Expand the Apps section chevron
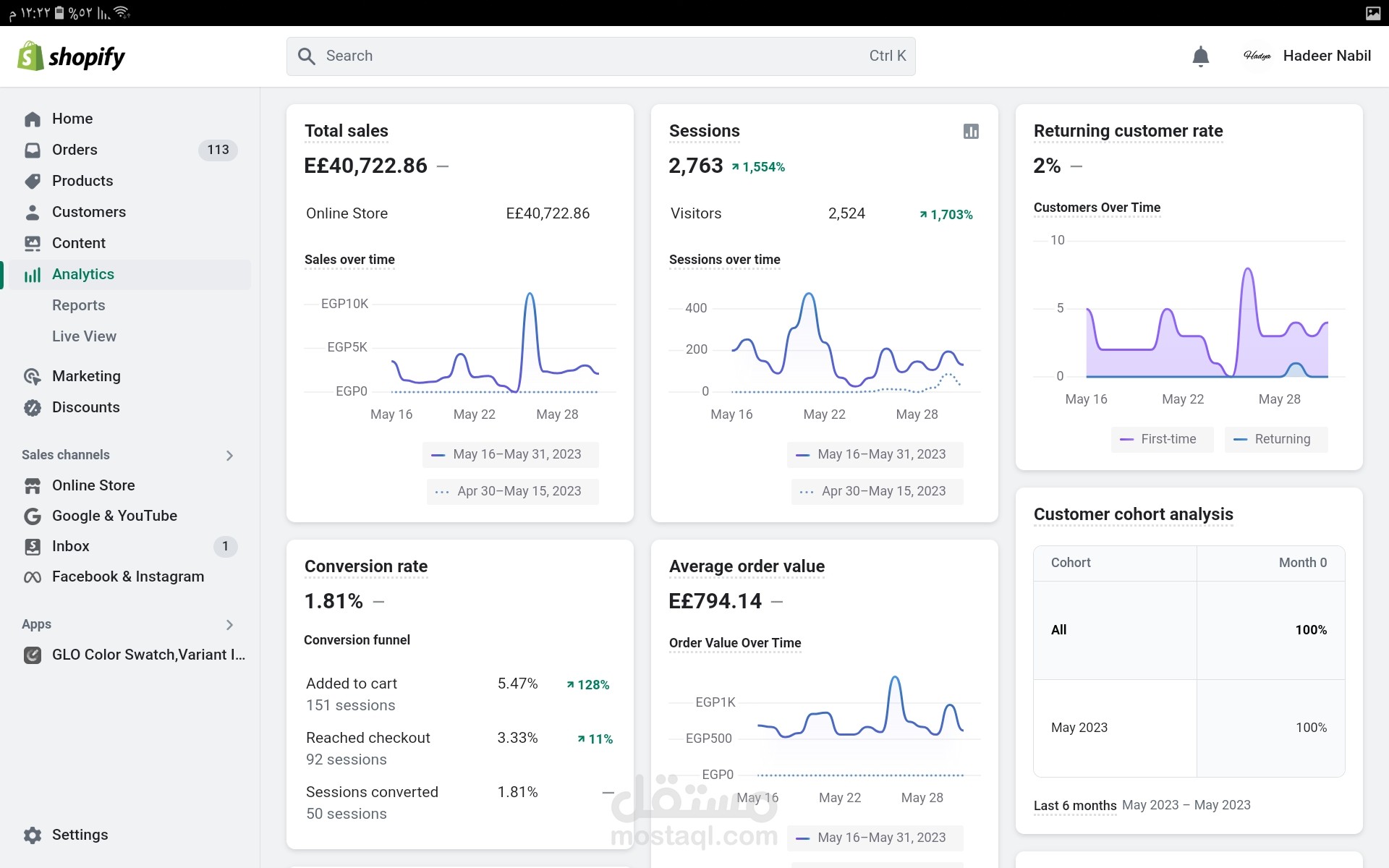 (229, 625)
